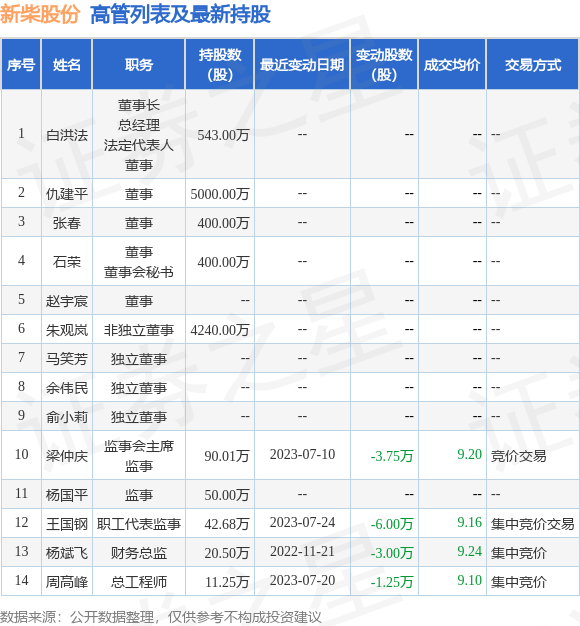Click the holding value 20.50万
The height and width of the screenshot is (626, 580).
227,553
